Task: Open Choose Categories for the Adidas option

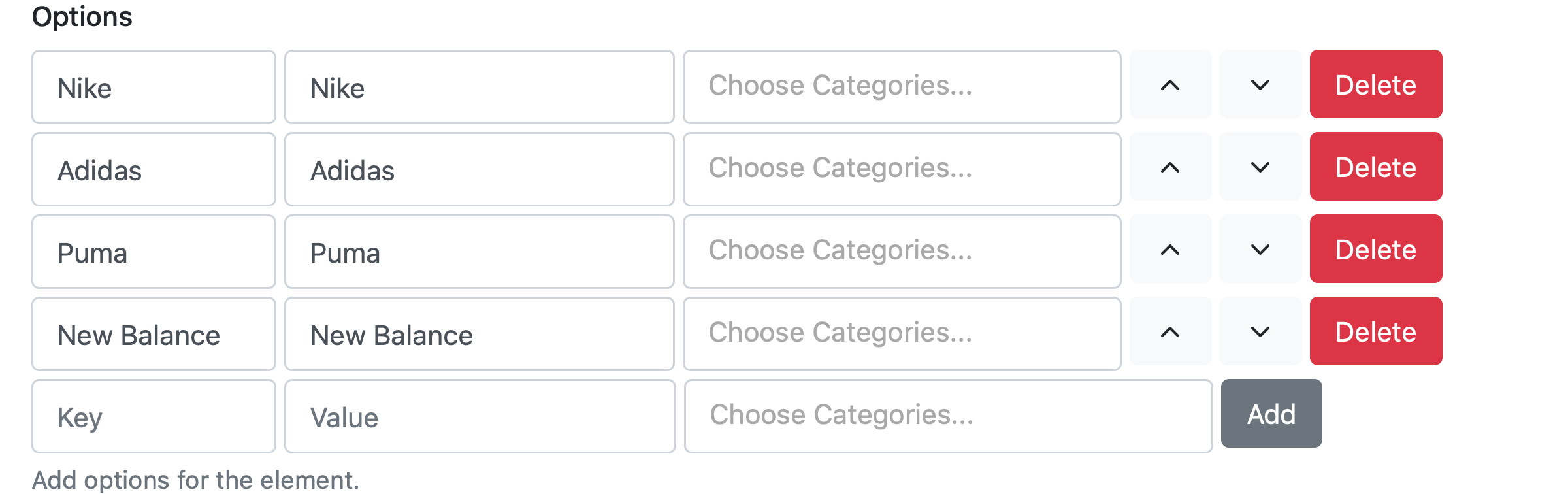Action: click(x=902, y=169)
